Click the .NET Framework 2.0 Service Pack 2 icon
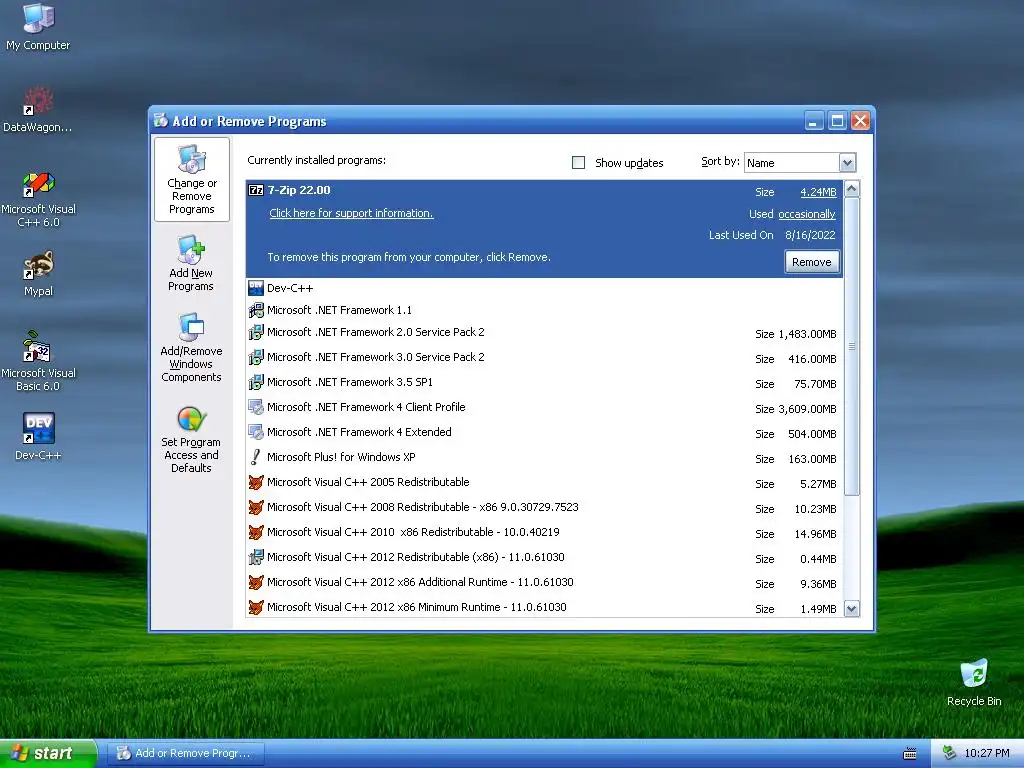Viewport: 1024px width, 768px height. point(256,332)
